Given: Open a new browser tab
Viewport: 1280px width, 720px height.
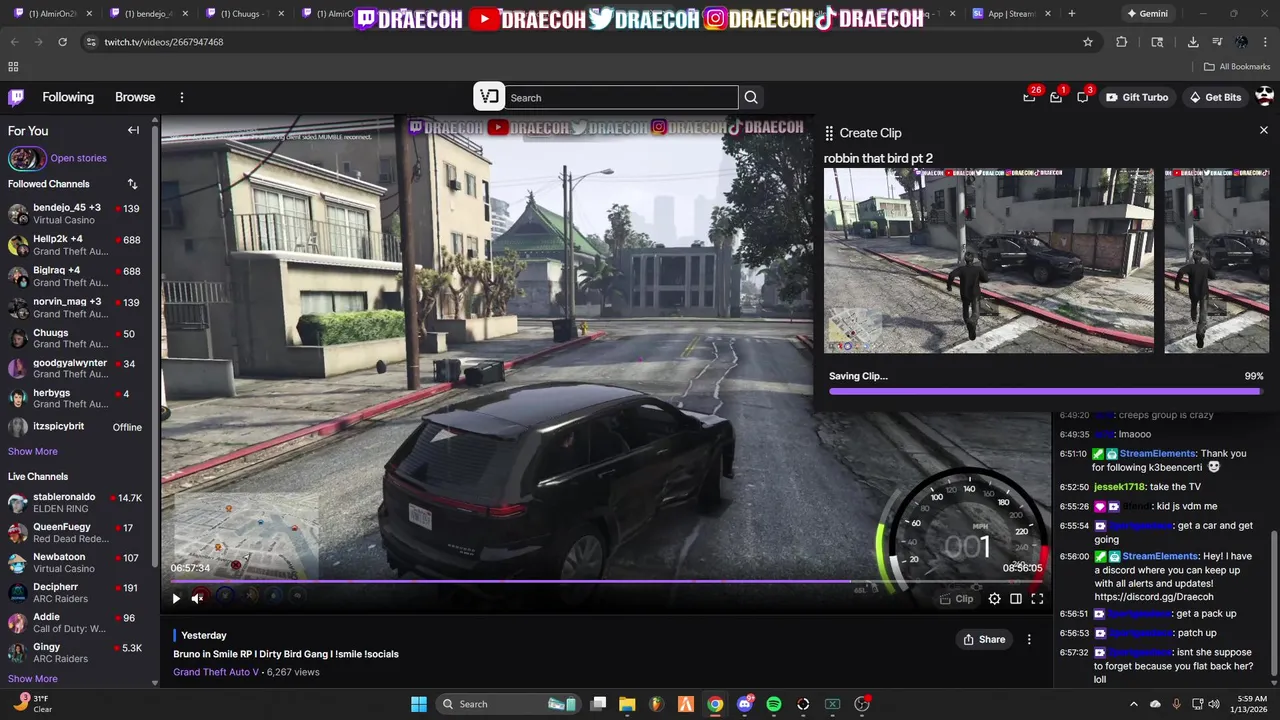Looking at the screenshot, I should 1072,14.
